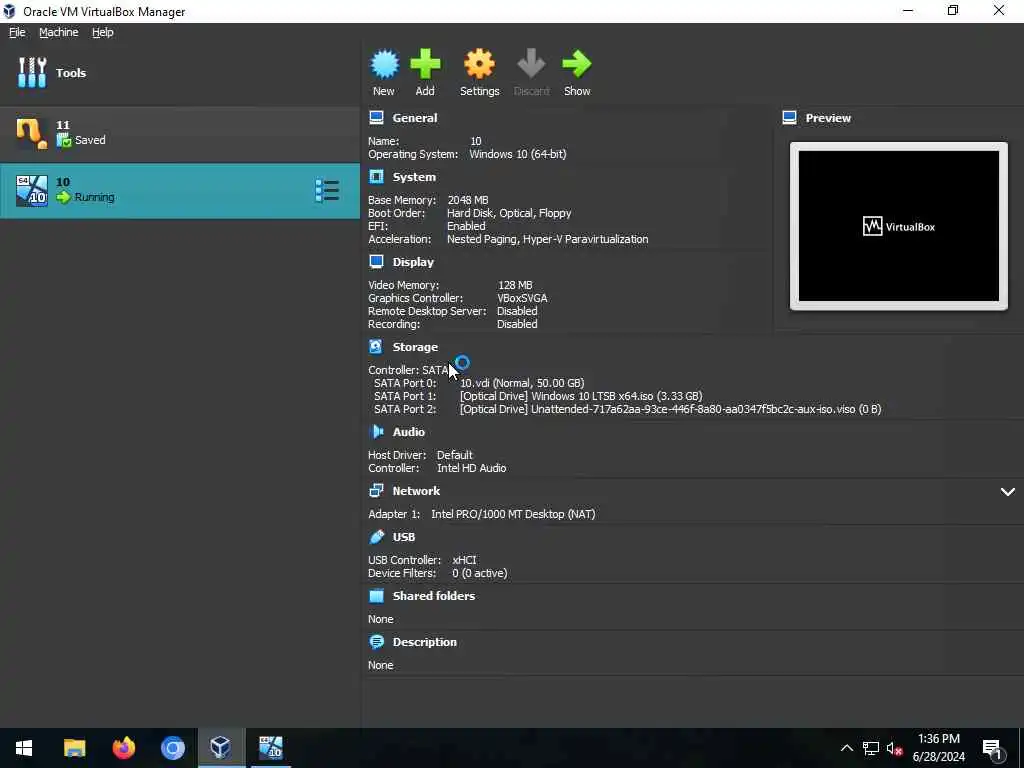Open the machine tools menu icon for VM 10
This screenshot has height=768, width=1024.
(x=327, y=191)
